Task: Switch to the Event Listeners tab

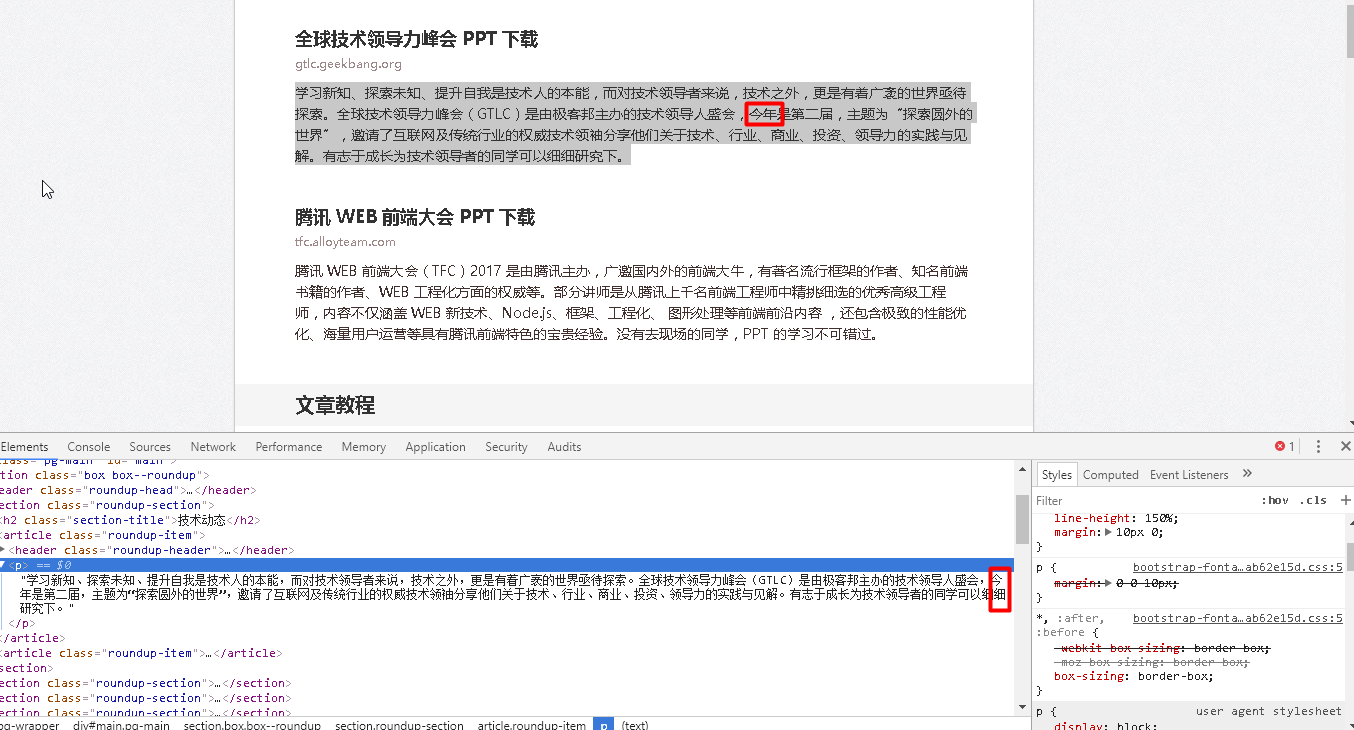Action: 1189,475
